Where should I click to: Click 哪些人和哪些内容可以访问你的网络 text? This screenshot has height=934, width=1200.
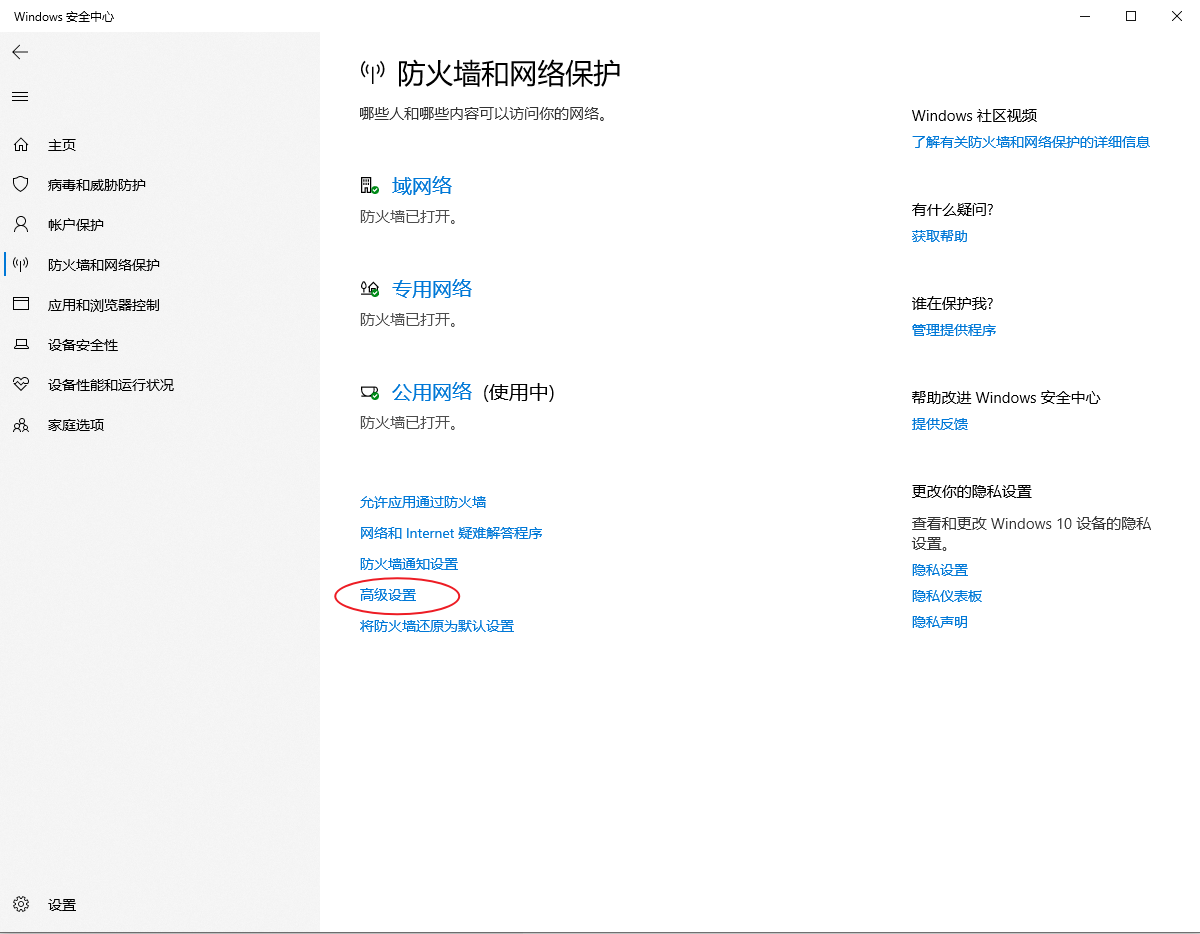pos(484,114)
